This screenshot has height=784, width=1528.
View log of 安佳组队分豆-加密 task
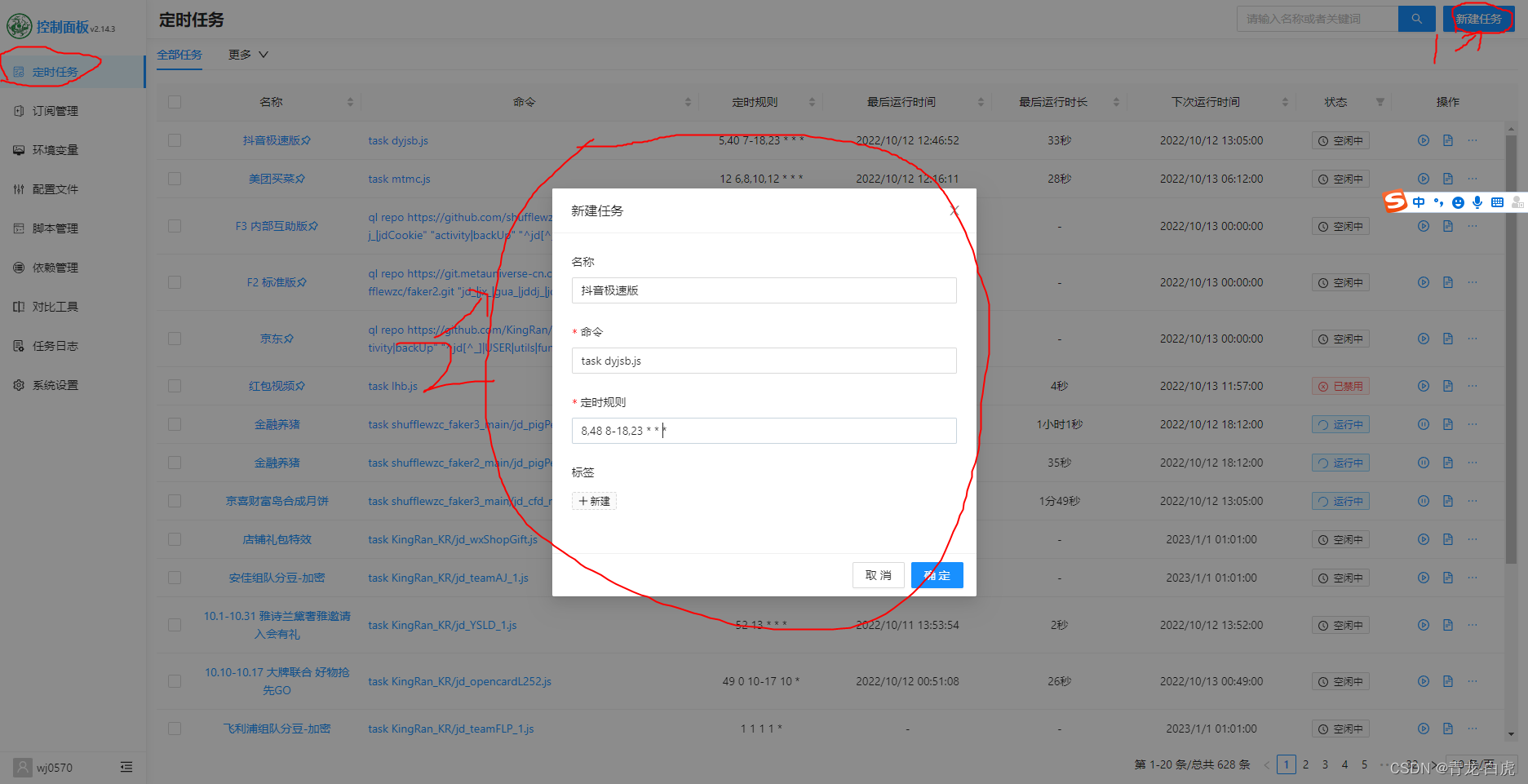[1448, 578]
